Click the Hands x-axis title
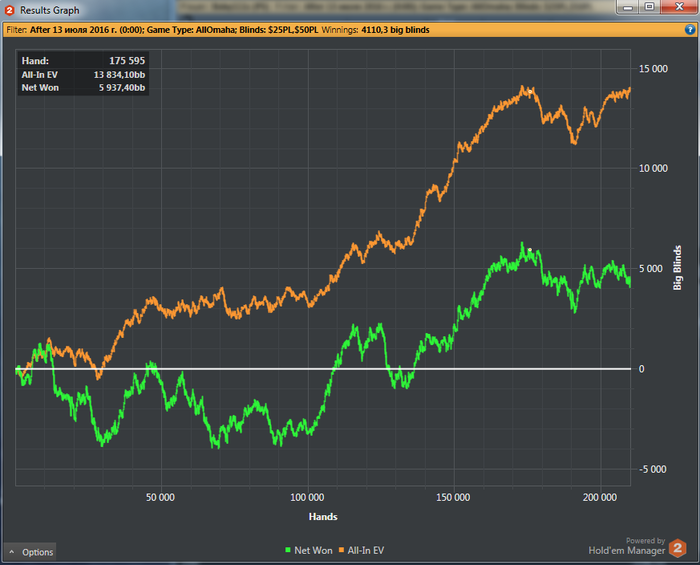Image resolution: width=700 pixels, height=565 pixels. pyautogui.click(x=323, y=517)
